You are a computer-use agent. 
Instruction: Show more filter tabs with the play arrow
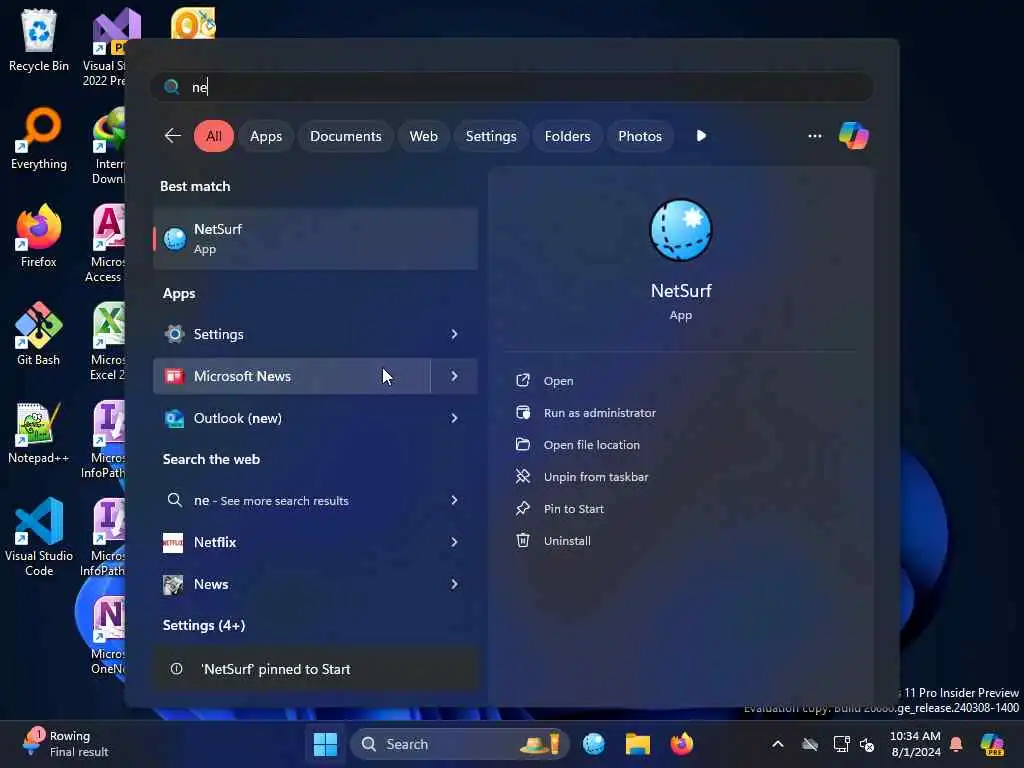click(x=701, y=136)
